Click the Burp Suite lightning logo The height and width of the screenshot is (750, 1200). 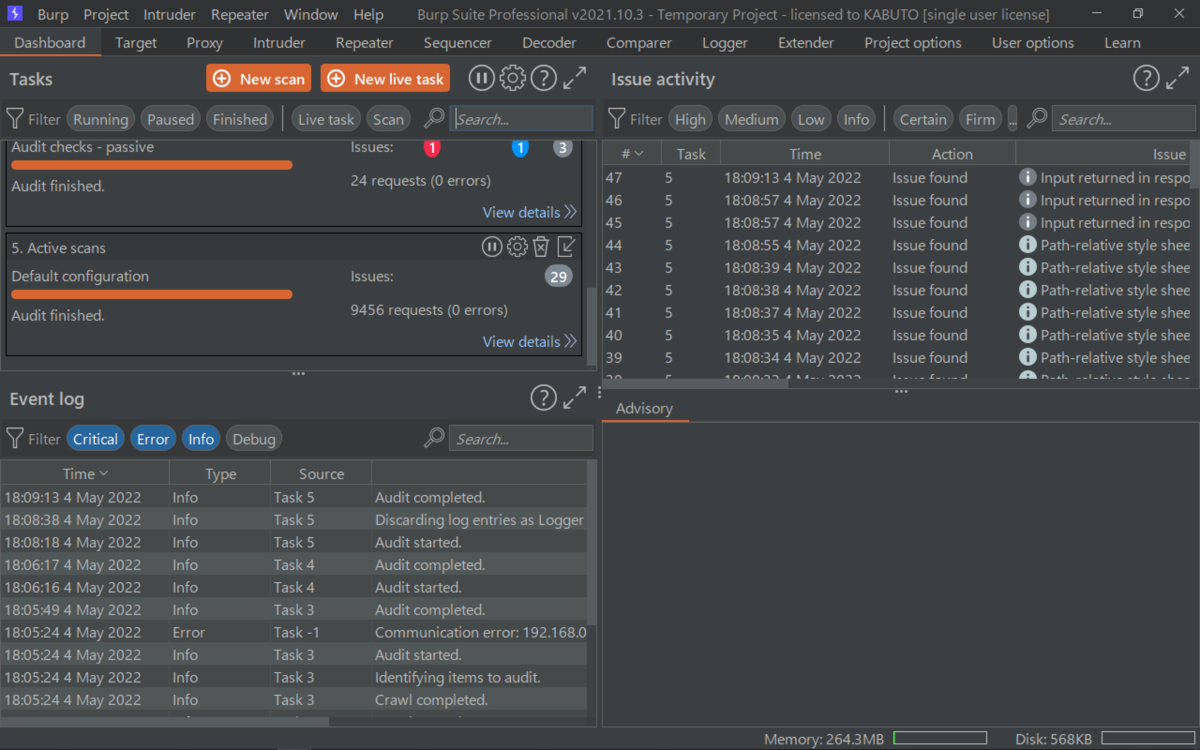click(x=15, y=14)
